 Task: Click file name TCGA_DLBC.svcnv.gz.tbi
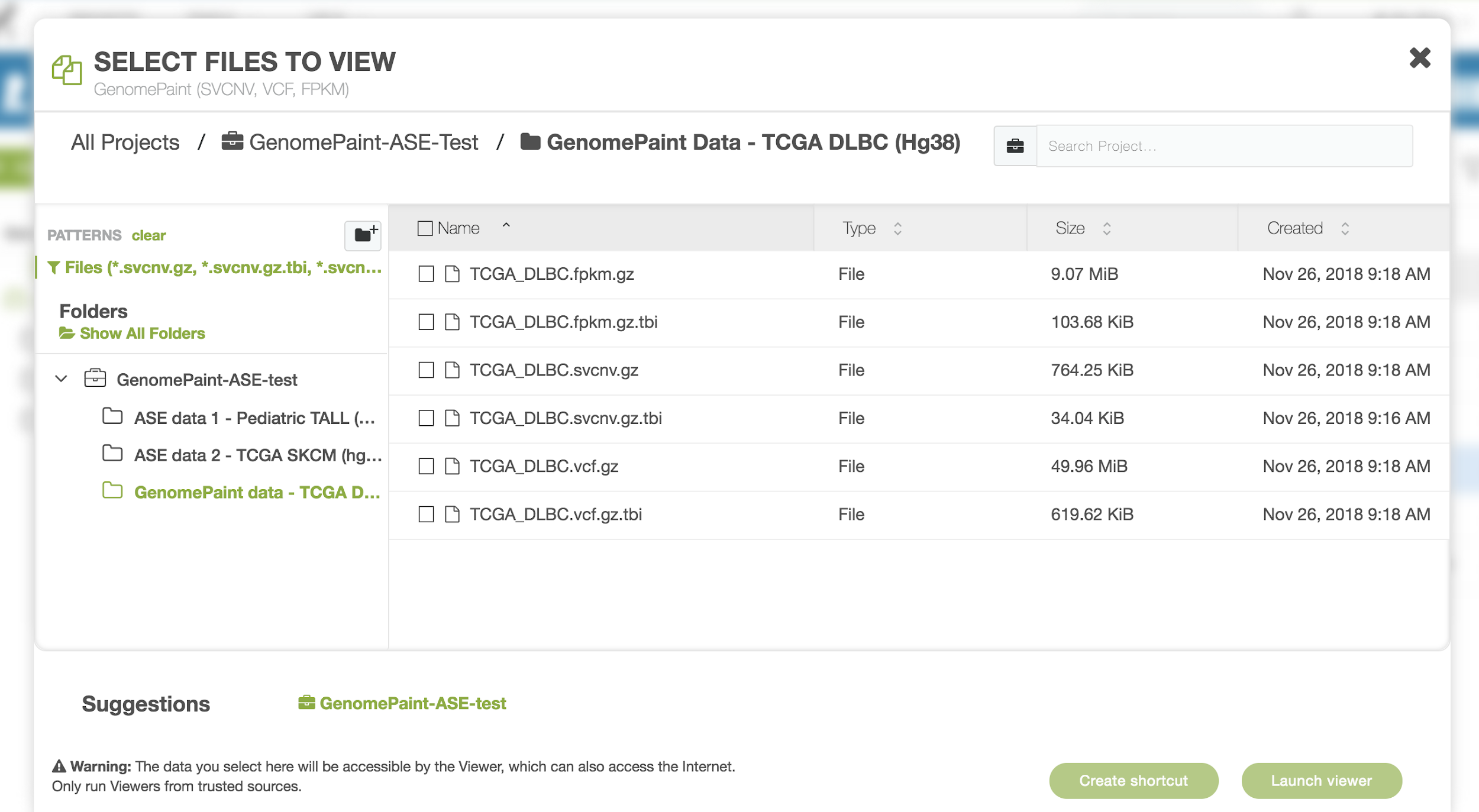[566, 418]
